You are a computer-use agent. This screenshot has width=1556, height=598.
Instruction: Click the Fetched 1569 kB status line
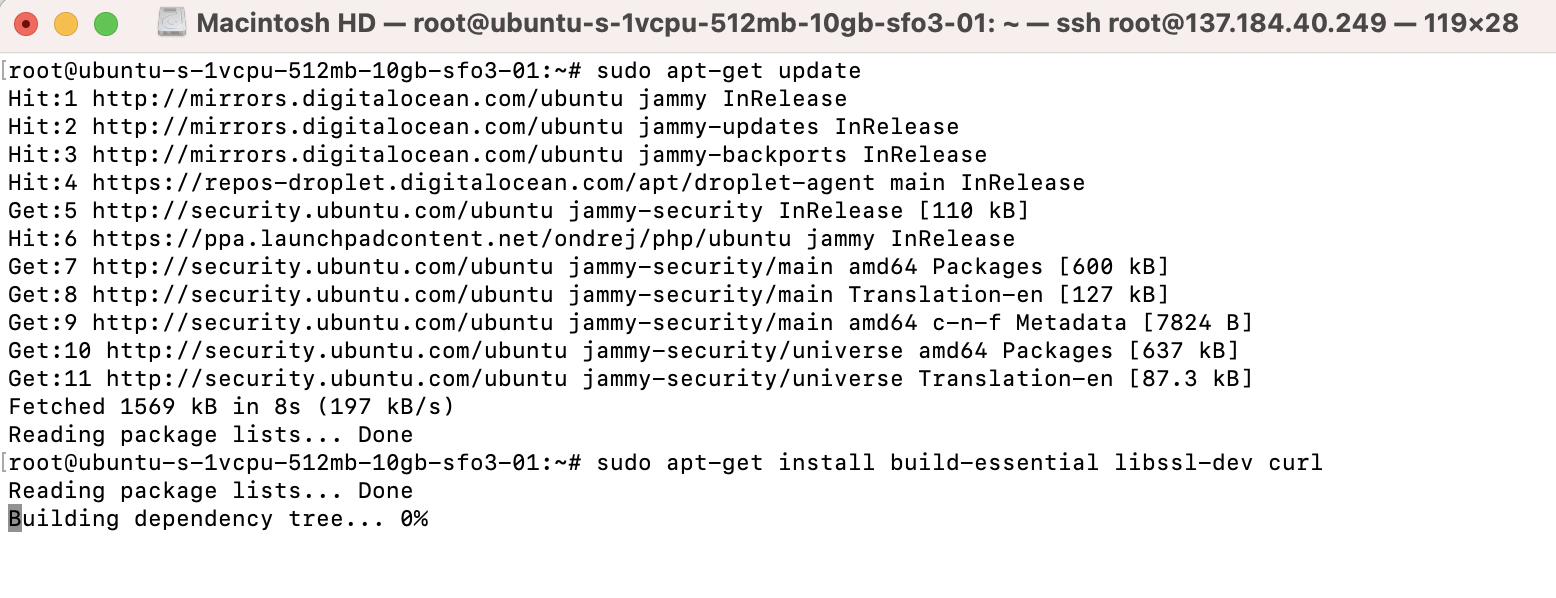(x=230, y=406)
